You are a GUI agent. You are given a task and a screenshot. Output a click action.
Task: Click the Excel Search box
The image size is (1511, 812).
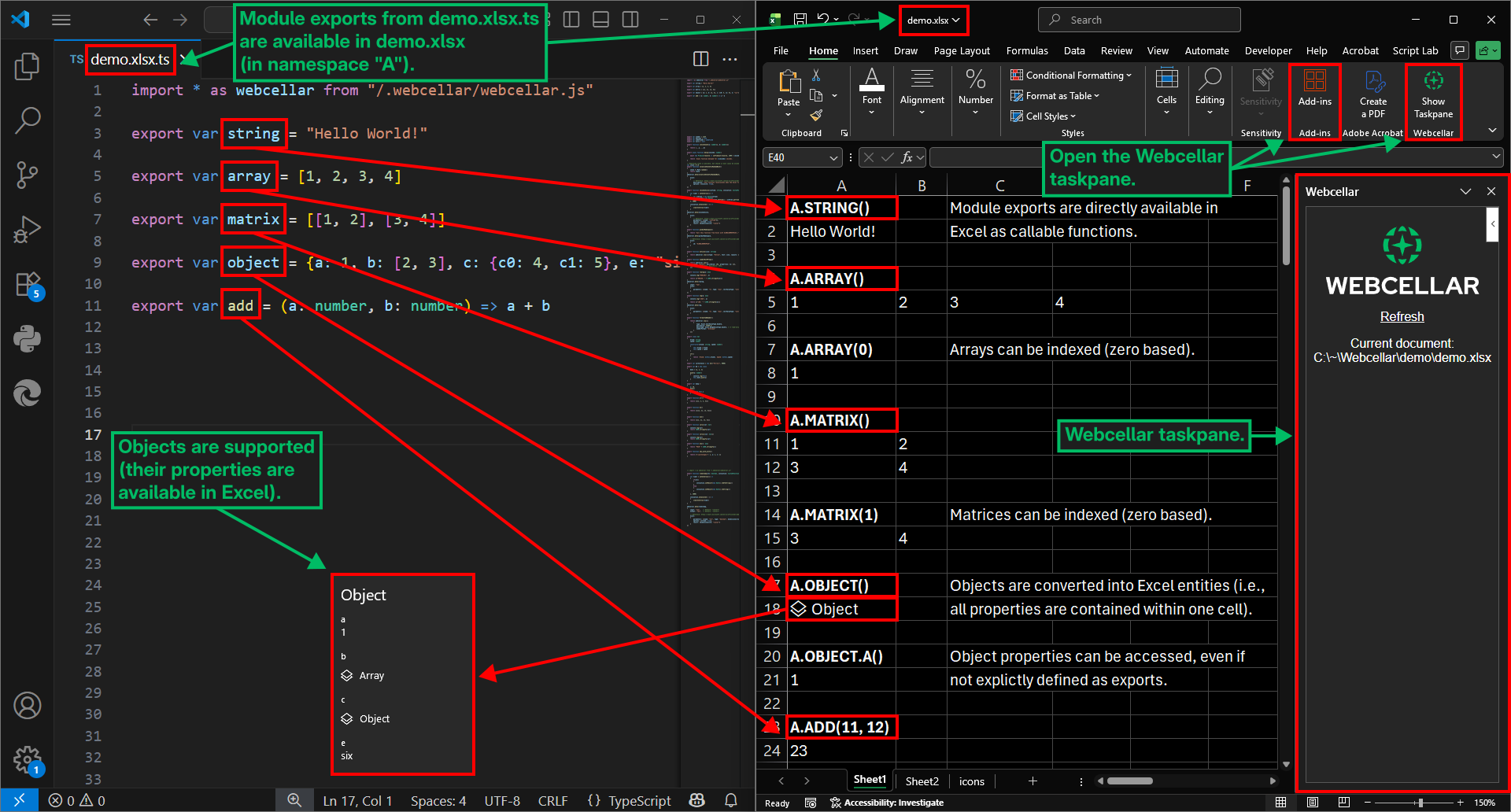(x=1139, y=20)
